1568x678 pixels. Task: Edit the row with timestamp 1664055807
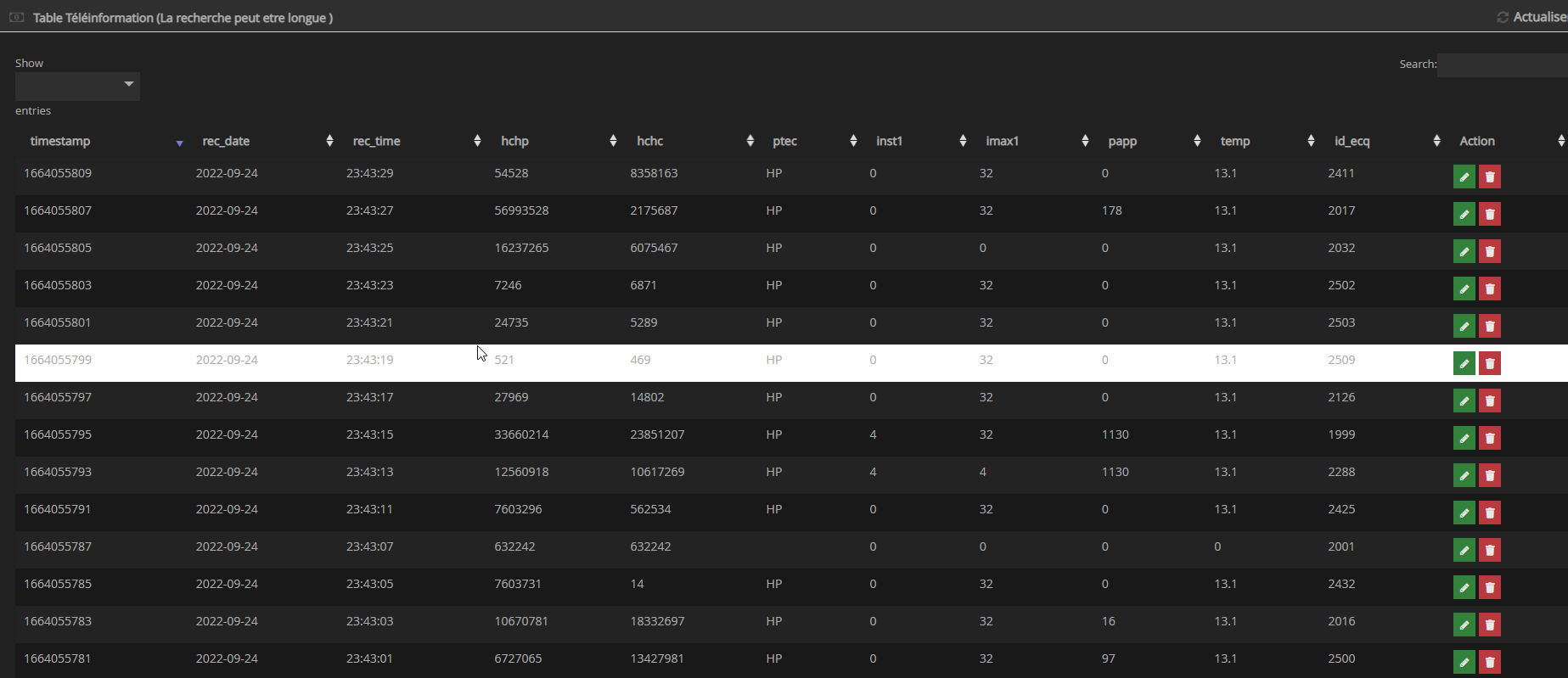(1464, 214)
